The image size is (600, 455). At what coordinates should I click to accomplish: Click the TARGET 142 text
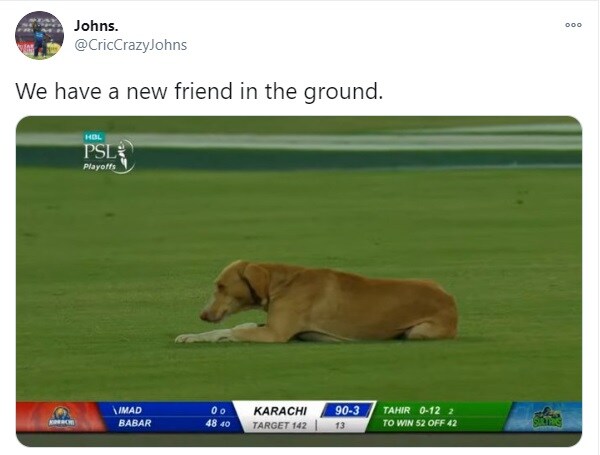(x=279, y=426)
